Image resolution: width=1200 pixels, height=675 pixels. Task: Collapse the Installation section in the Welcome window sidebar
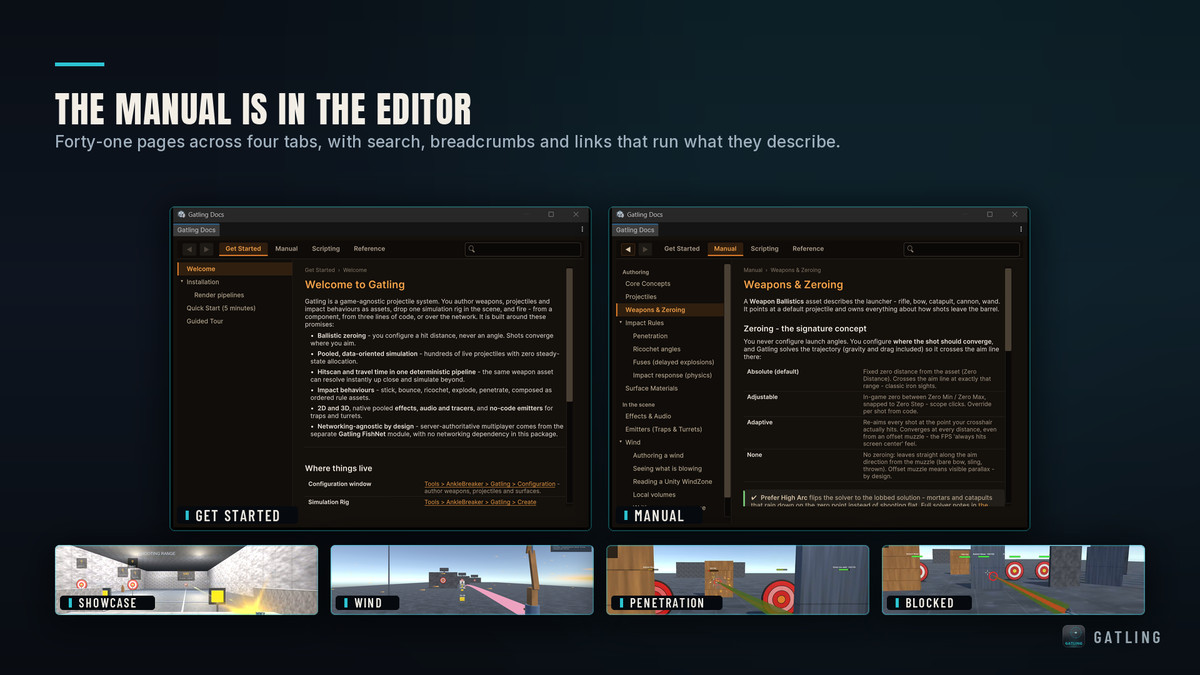pos(182,282)
